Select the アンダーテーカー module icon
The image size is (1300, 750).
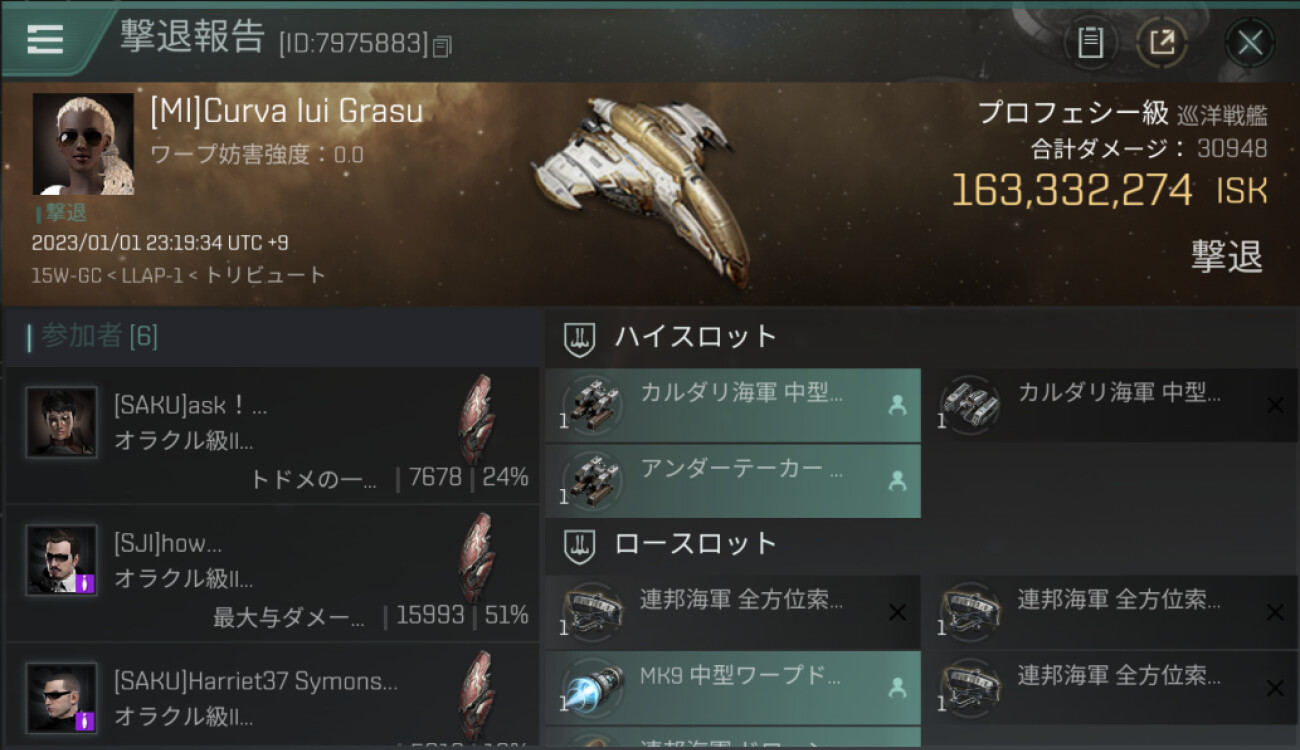(x=591, y=480)
